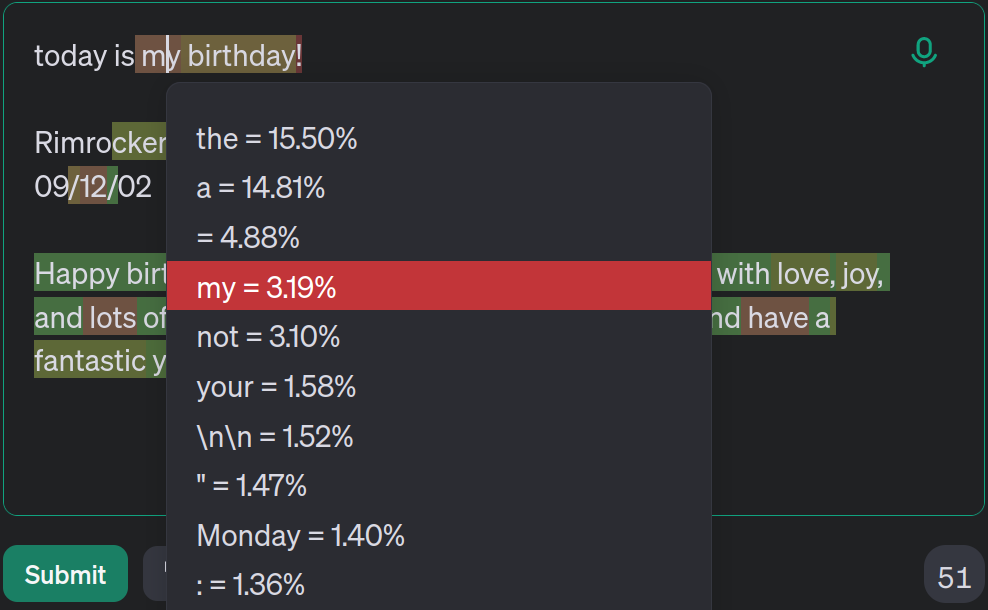Screen dimensions: 988x610
Task: Click the word 'today' in the text area
Action: 71,55
